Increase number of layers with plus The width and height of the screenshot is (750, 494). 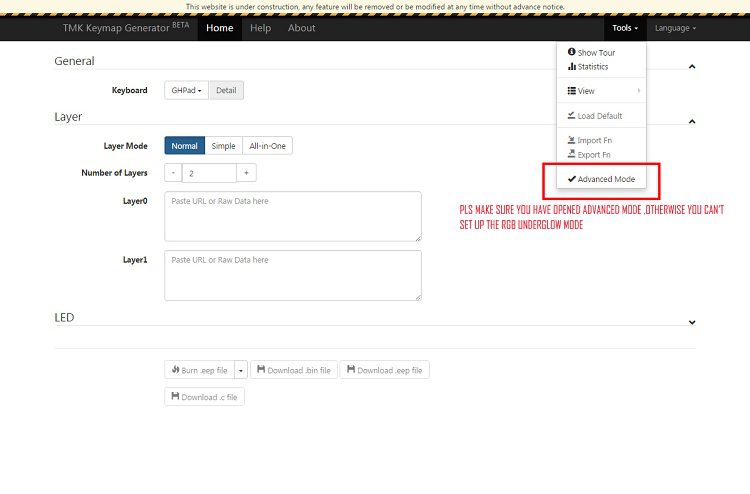tap(246, 173)
